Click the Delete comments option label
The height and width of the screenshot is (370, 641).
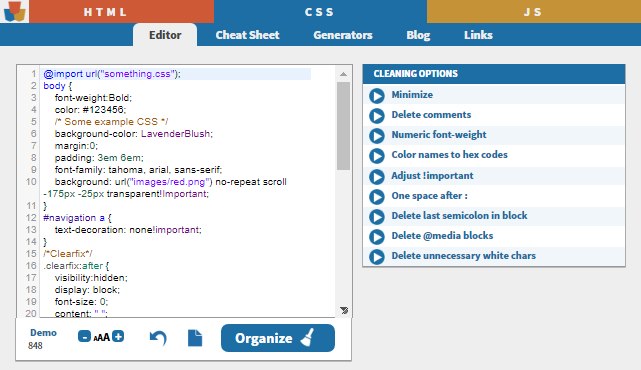click(x=431, y=114)
